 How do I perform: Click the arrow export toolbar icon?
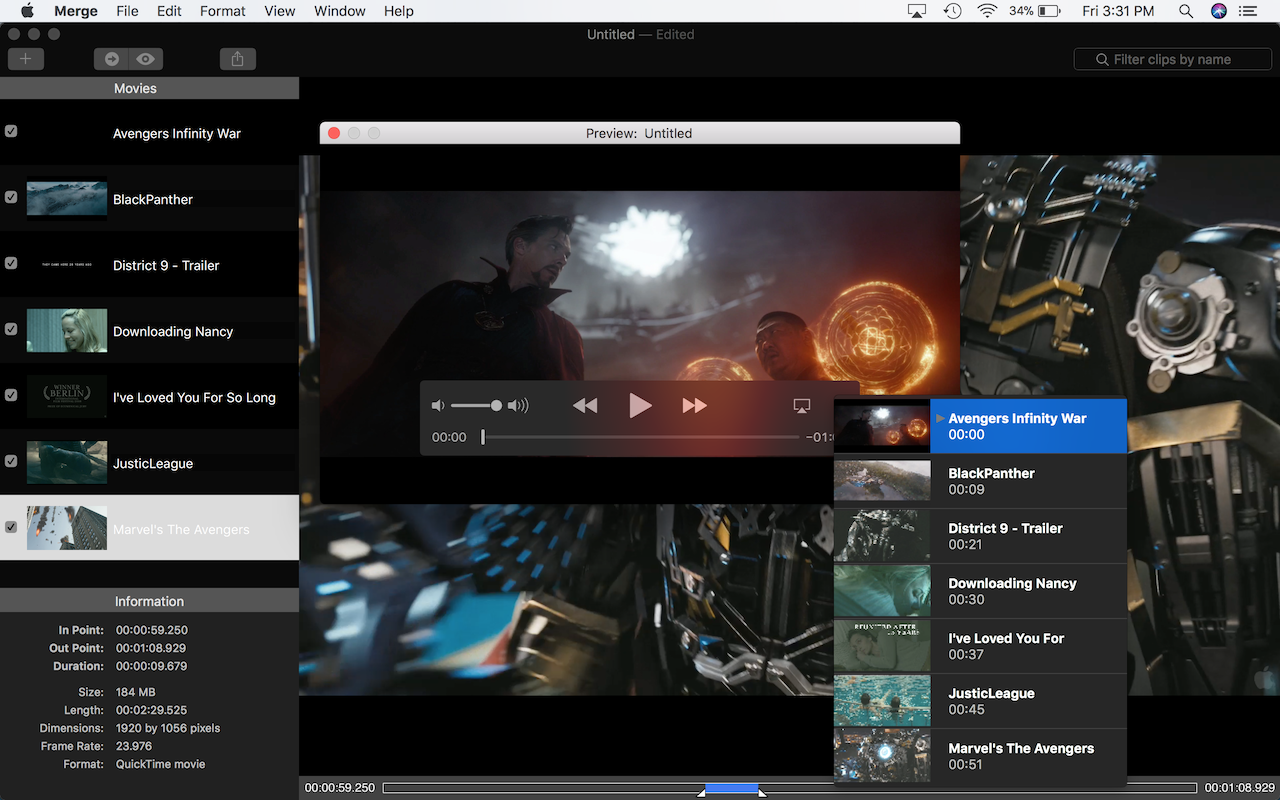tap(111, 59)
